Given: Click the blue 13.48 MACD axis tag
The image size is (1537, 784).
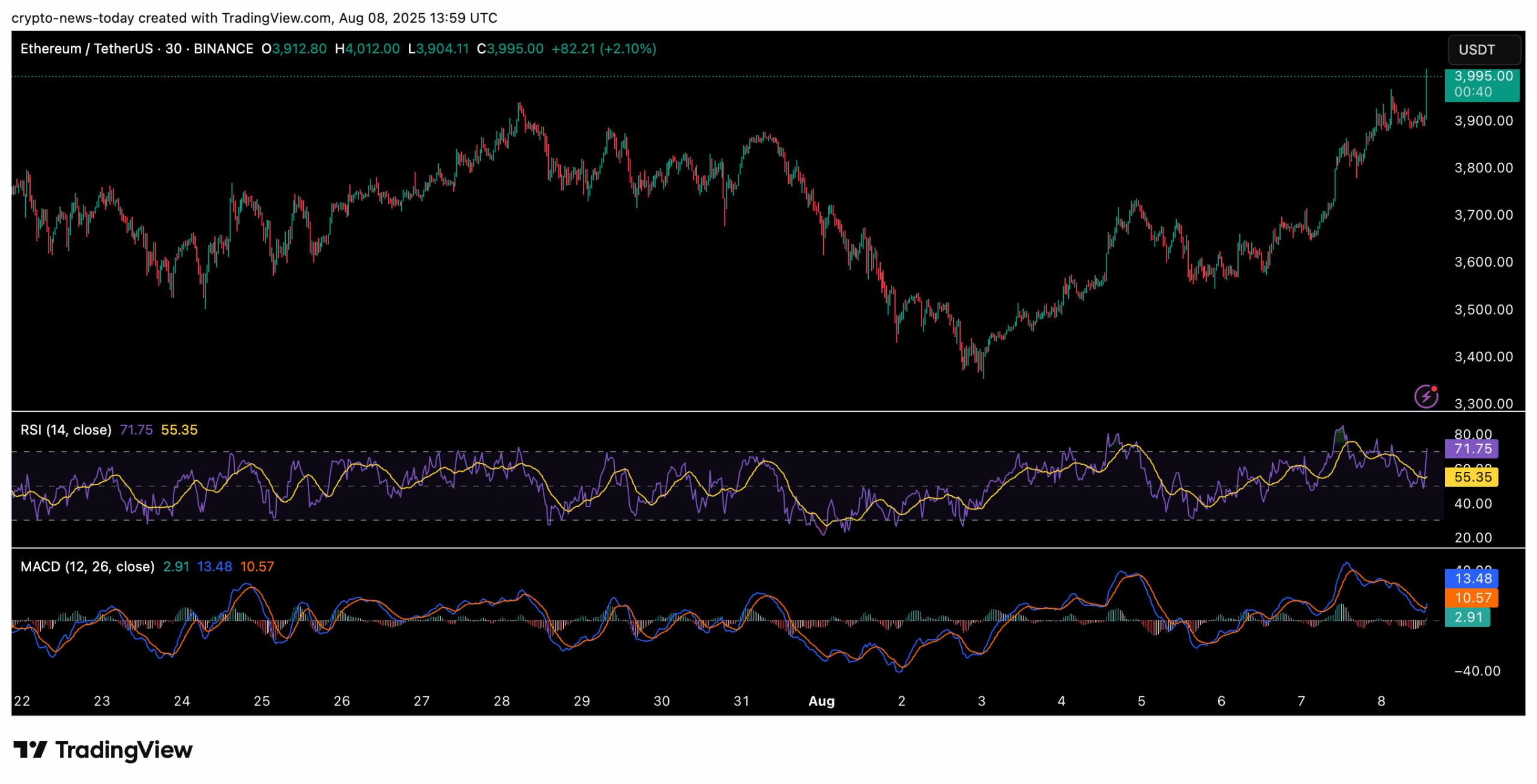Looking at the screenshot, I should (x=1472, y=578).
